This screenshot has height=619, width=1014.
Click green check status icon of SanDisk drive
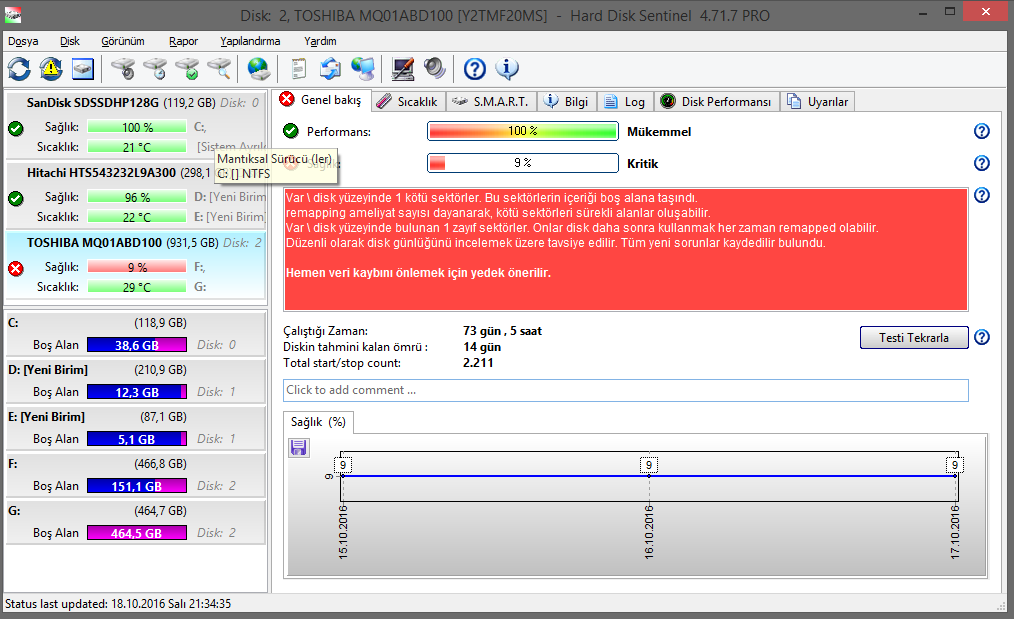coord(16,128)
